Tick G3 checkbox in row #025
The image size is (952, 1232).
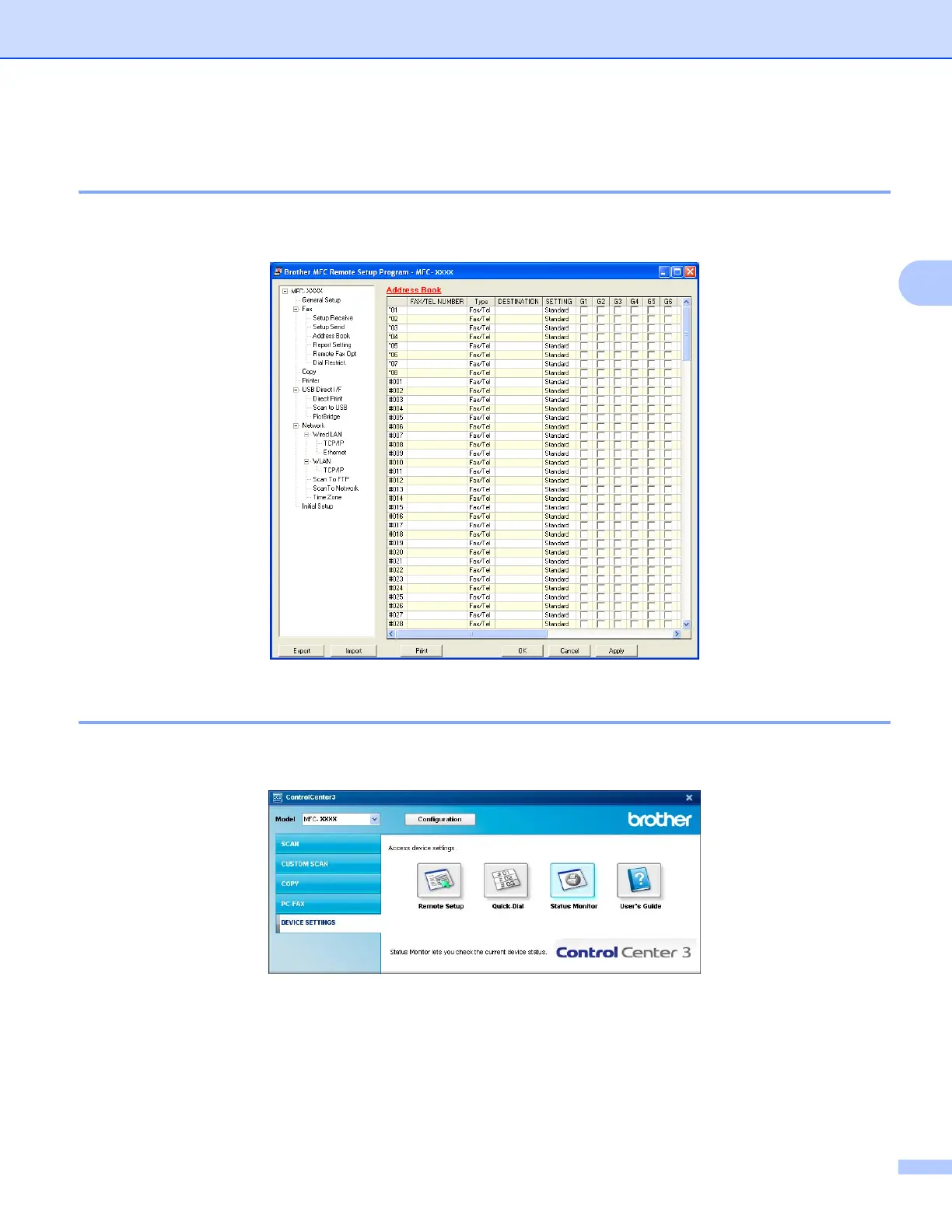(618, 597)
